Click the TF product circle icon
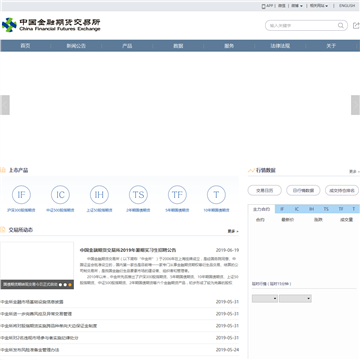The image size is (360, 360). tap(177, 195)
